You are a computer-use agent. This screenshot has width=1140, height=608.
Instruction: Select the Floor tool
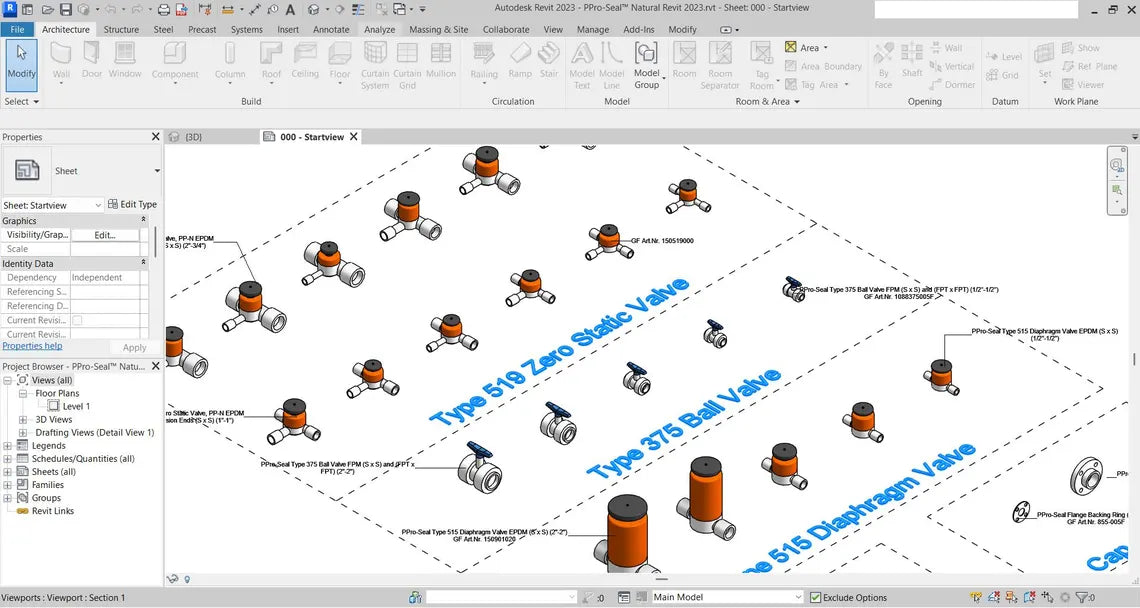coord(340,62)
